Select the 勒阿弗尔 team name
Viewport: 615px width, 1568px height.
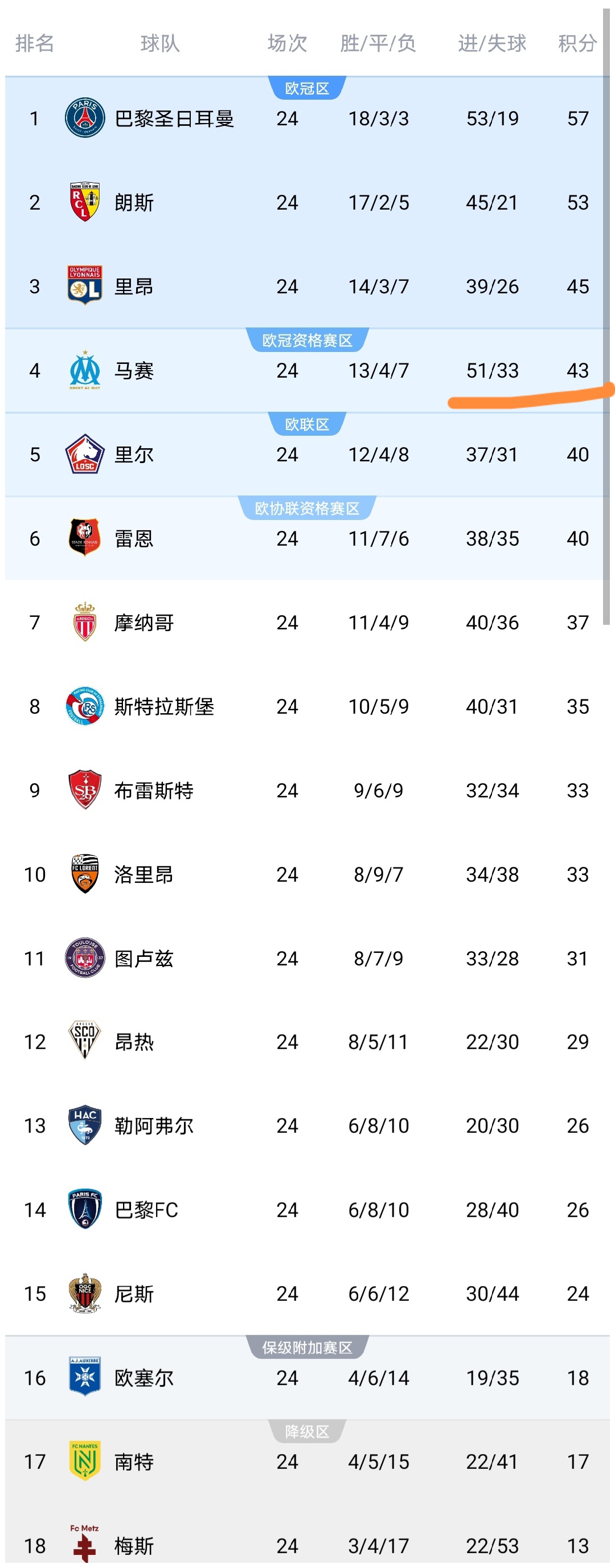tap(154, 1125)
